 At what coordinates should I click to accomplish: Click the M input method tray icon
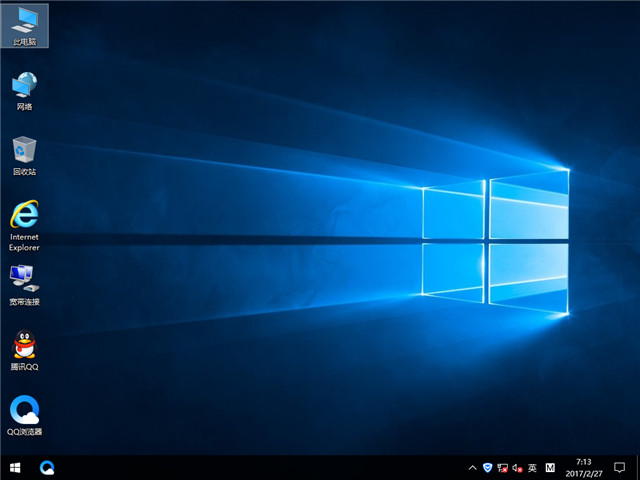pyautogui.click(x=550, y=468)
